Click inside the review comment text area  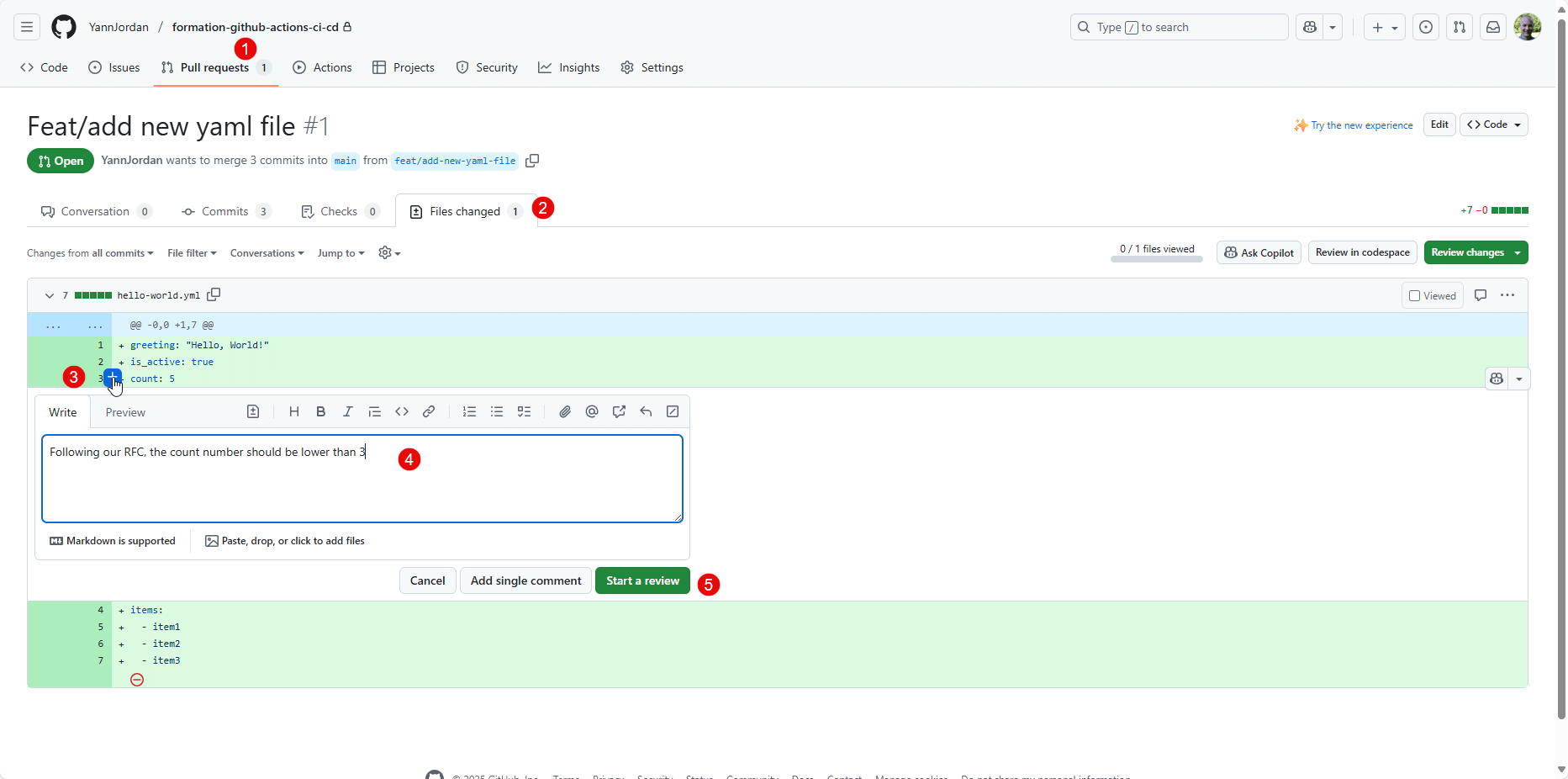pyautogui.click(x=362, y=478)
